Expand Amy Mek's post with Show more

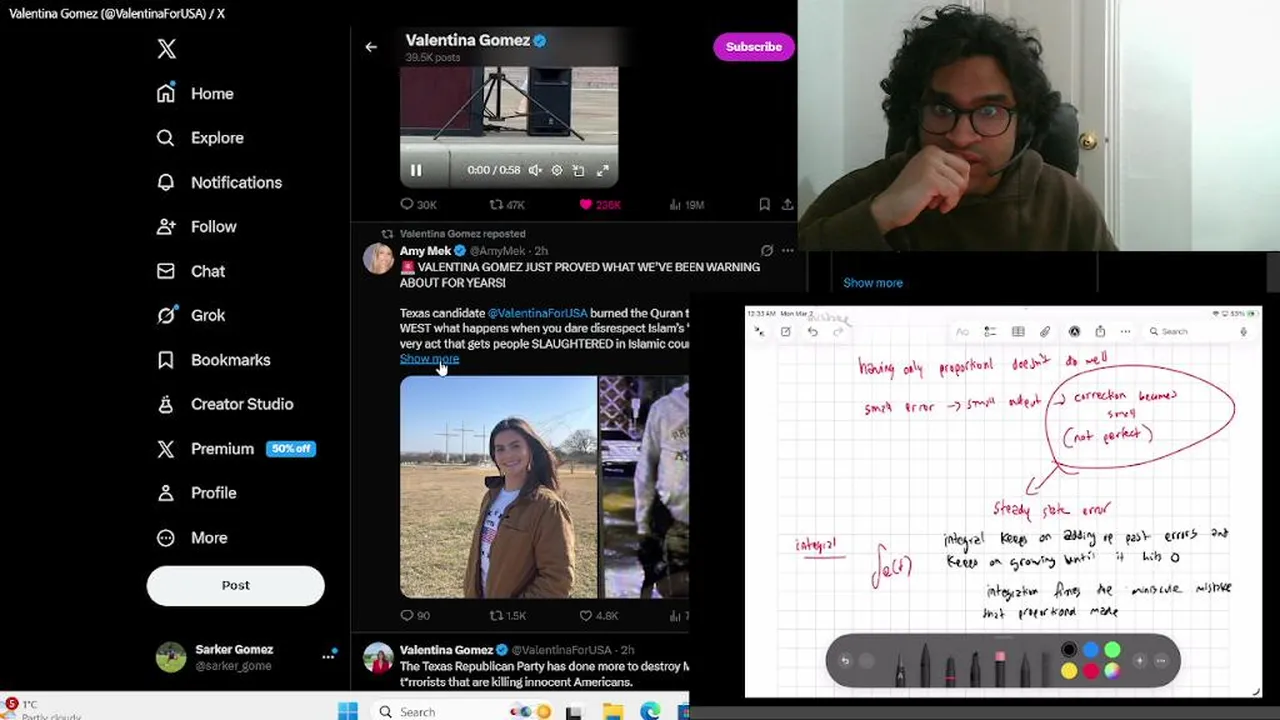(429, 359)
